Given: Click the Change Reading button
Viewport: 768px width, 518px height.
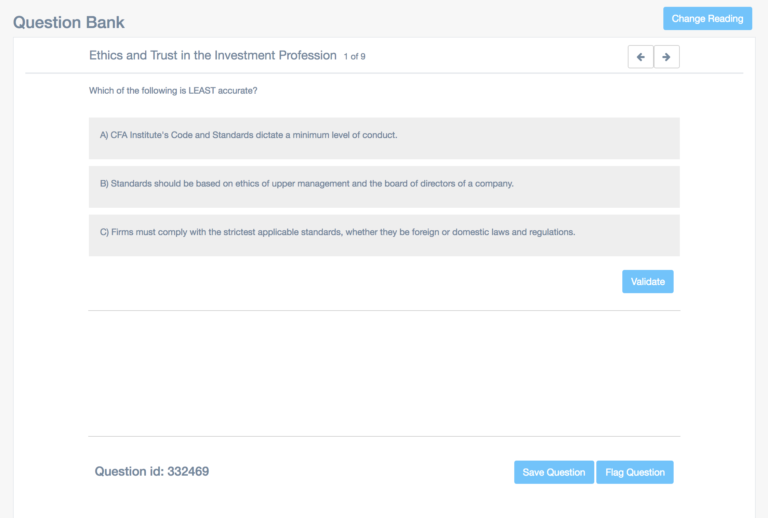Looking at the screenshot, I should click(707, 19).
